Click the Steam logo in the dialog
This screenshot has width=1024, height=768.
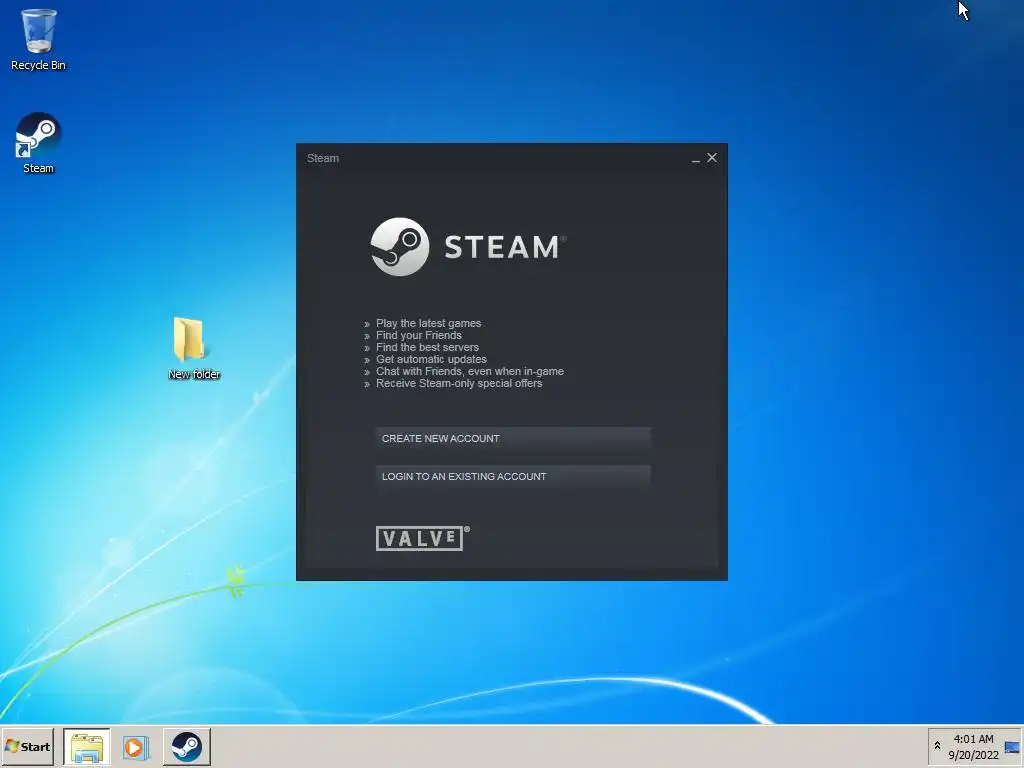coord(468,247)
